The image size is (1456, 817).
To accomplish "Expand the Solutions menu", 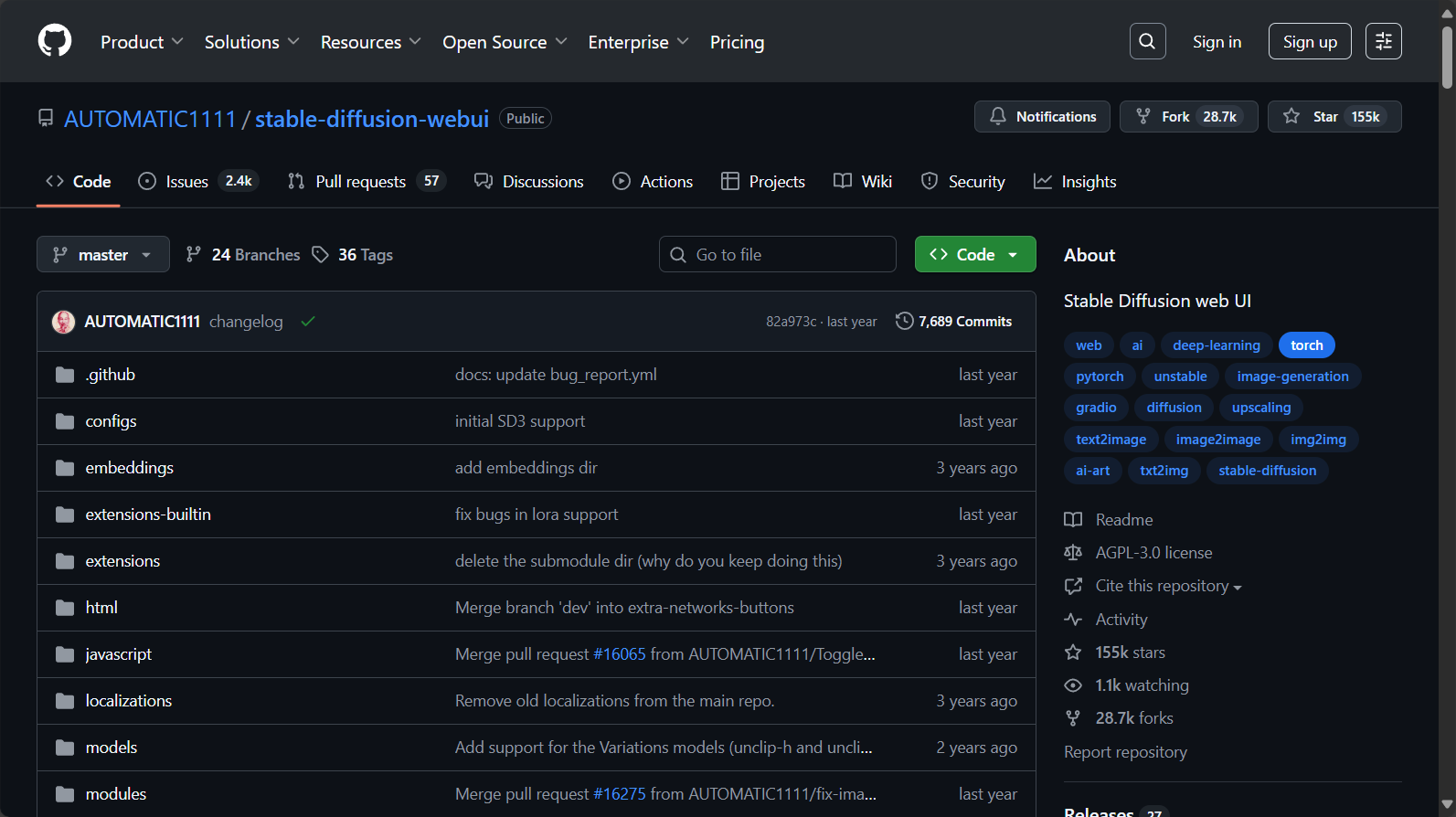I will [x=251, y=42].
